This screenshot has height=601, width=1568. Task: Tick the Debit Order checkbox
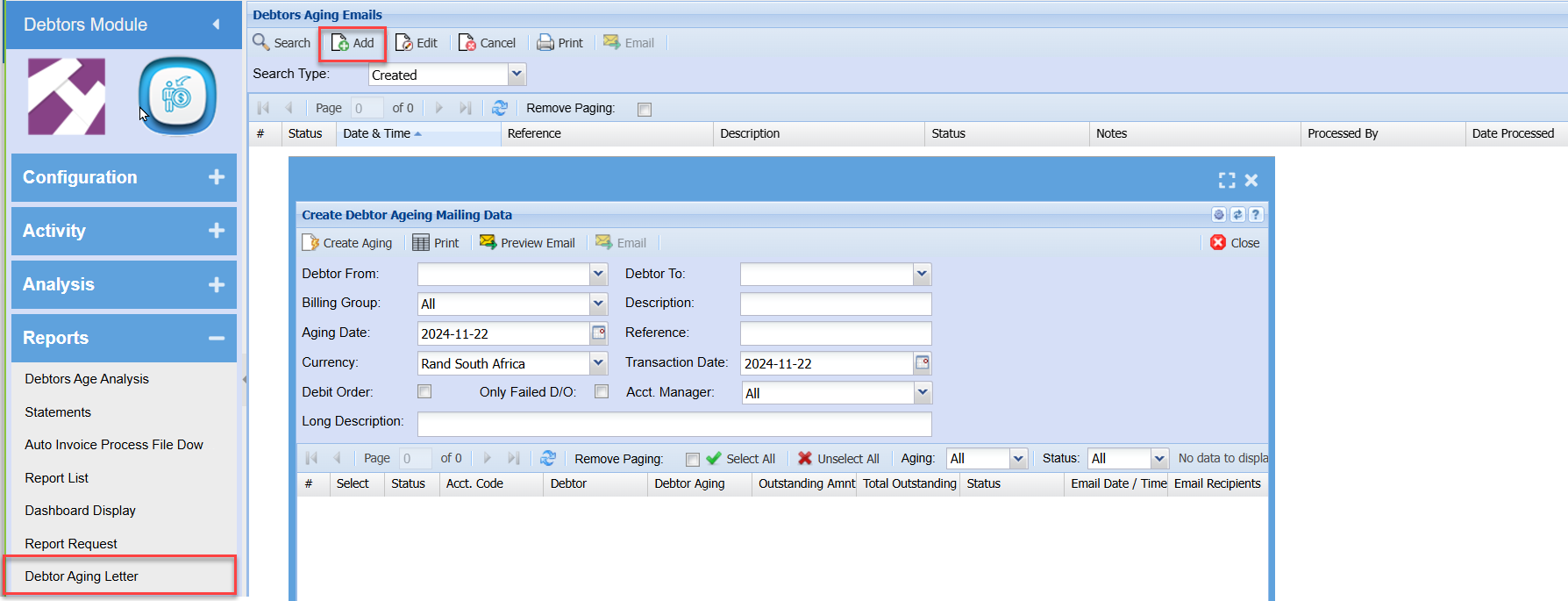pos(424,391)
